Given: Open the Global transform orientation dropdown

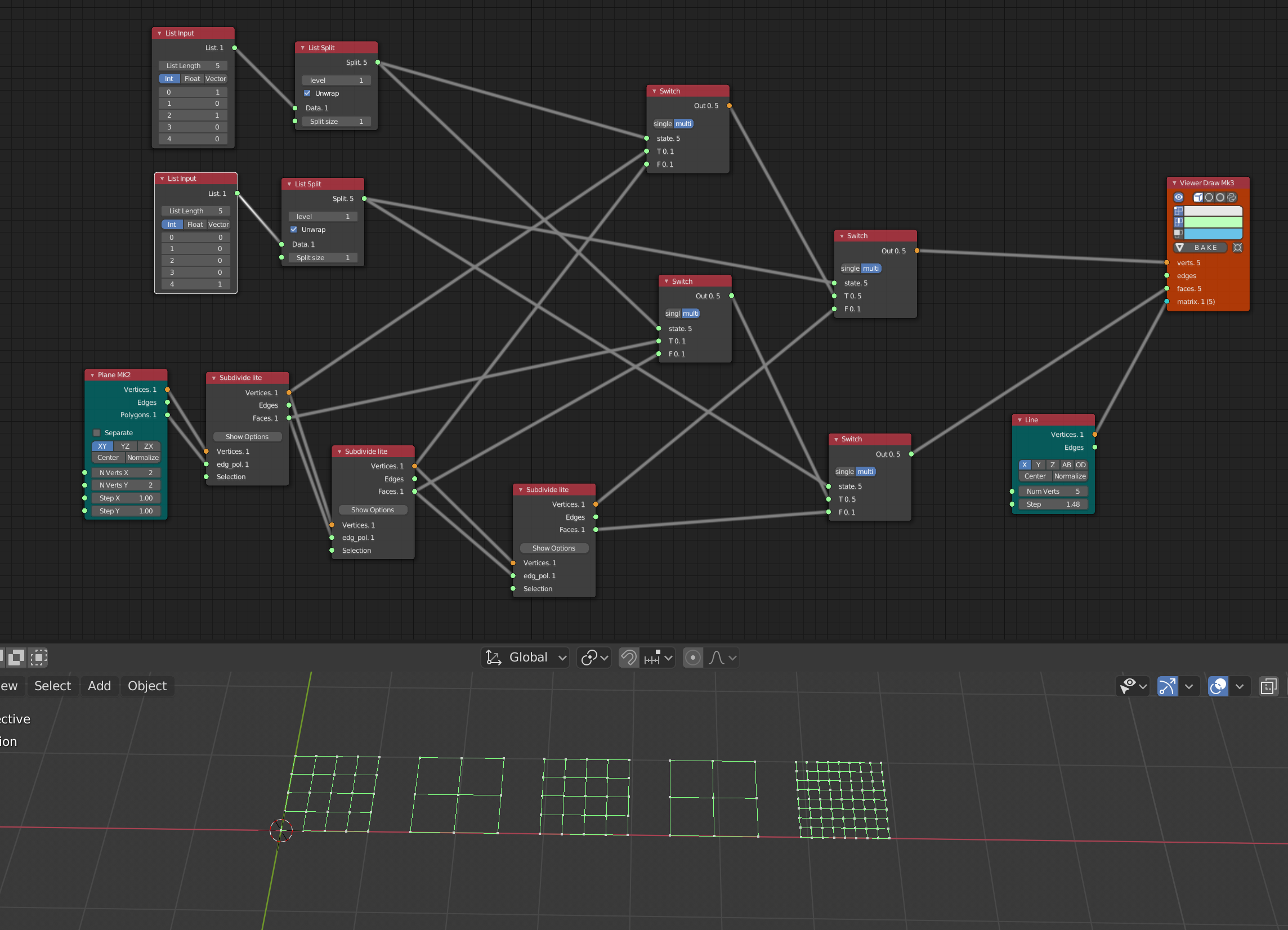Looking at the screenshot, I should pyautogui.click(x=526, y=658).
